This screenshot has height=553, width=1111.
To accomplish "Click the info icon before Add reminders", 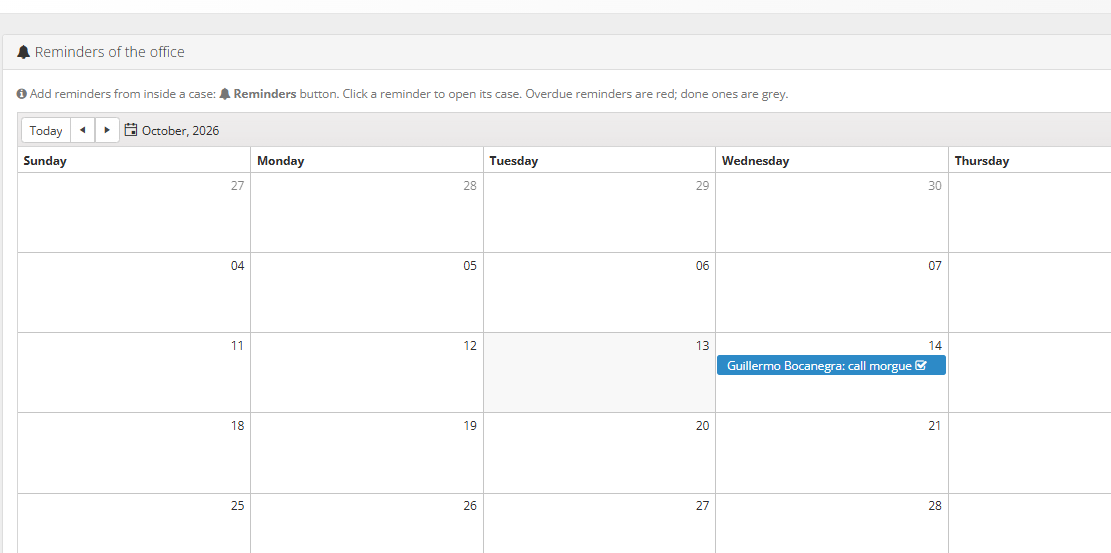I will [22, 94].
